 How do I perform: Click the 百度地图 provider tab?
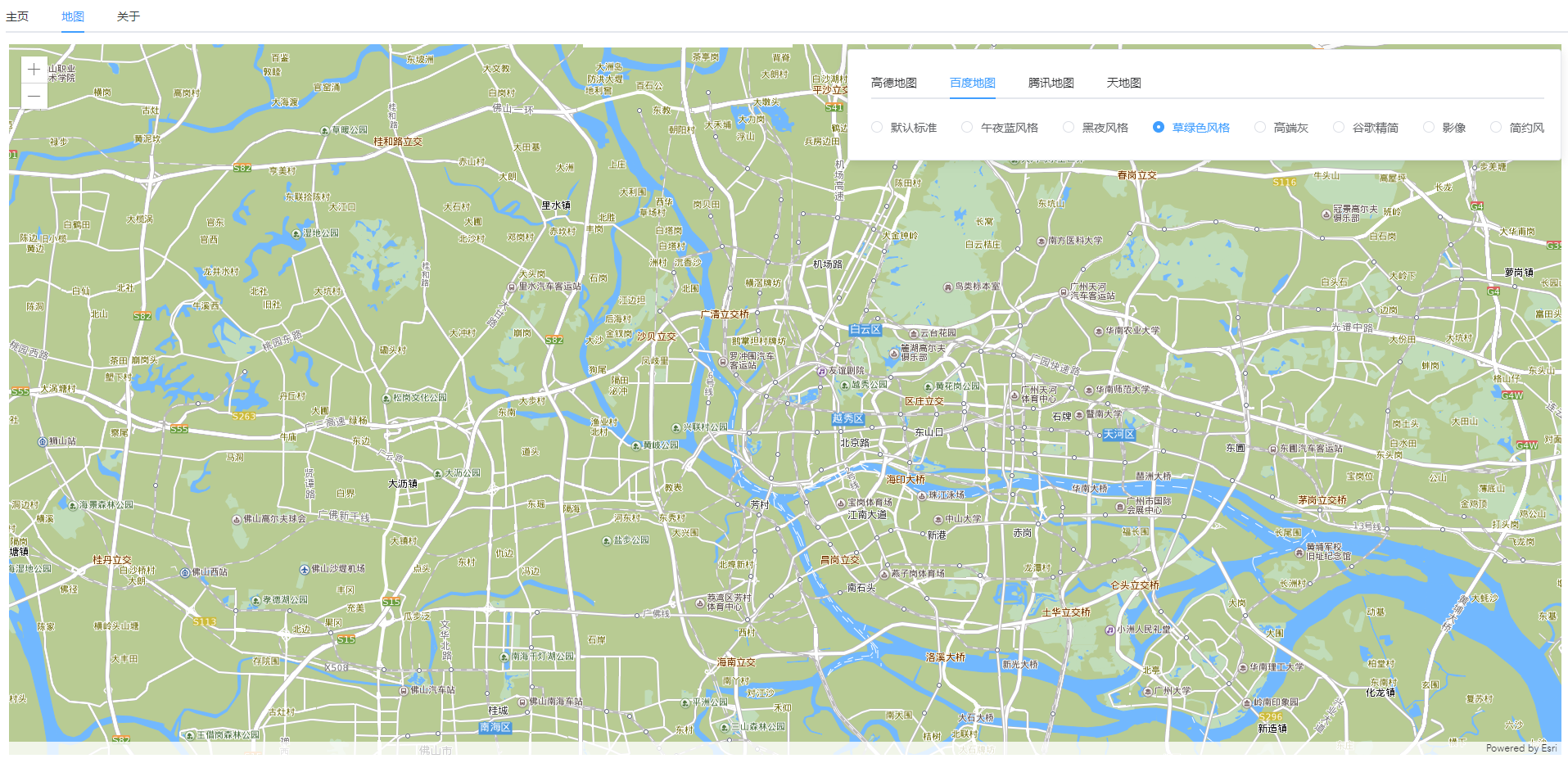[974, 83]
